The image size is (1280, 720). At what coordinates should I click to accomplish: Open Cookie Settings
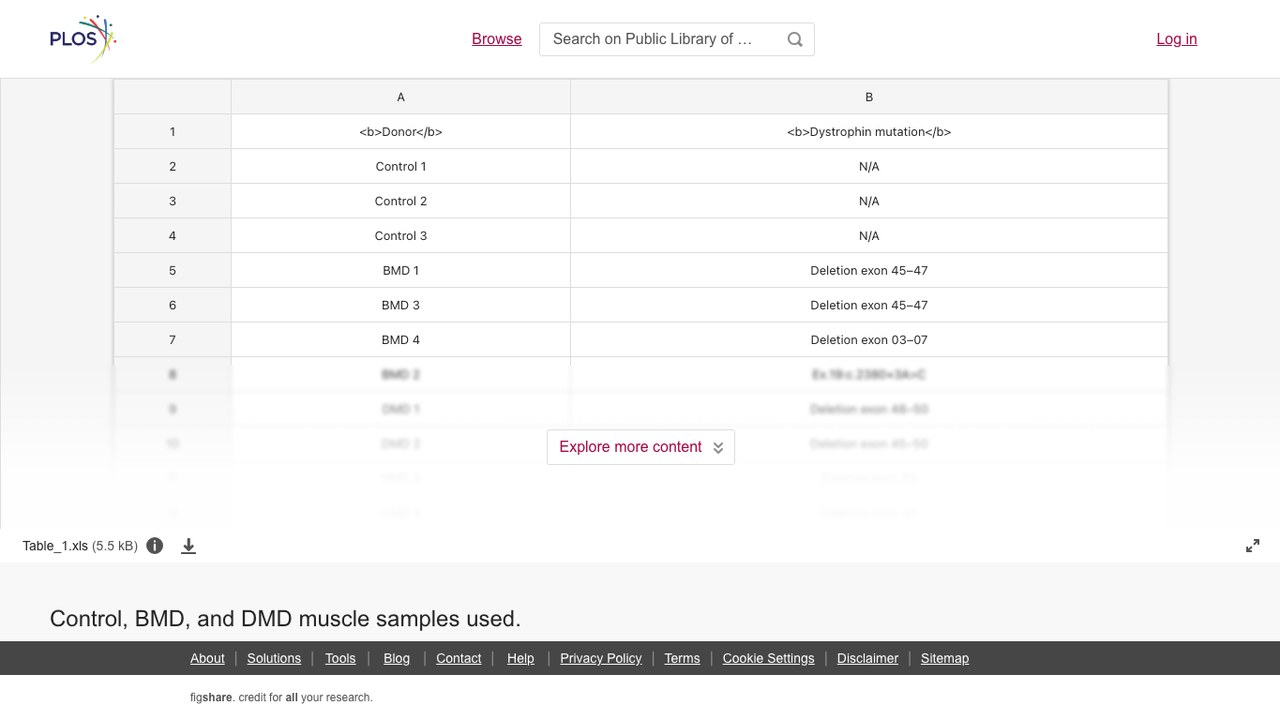(769, 658)
